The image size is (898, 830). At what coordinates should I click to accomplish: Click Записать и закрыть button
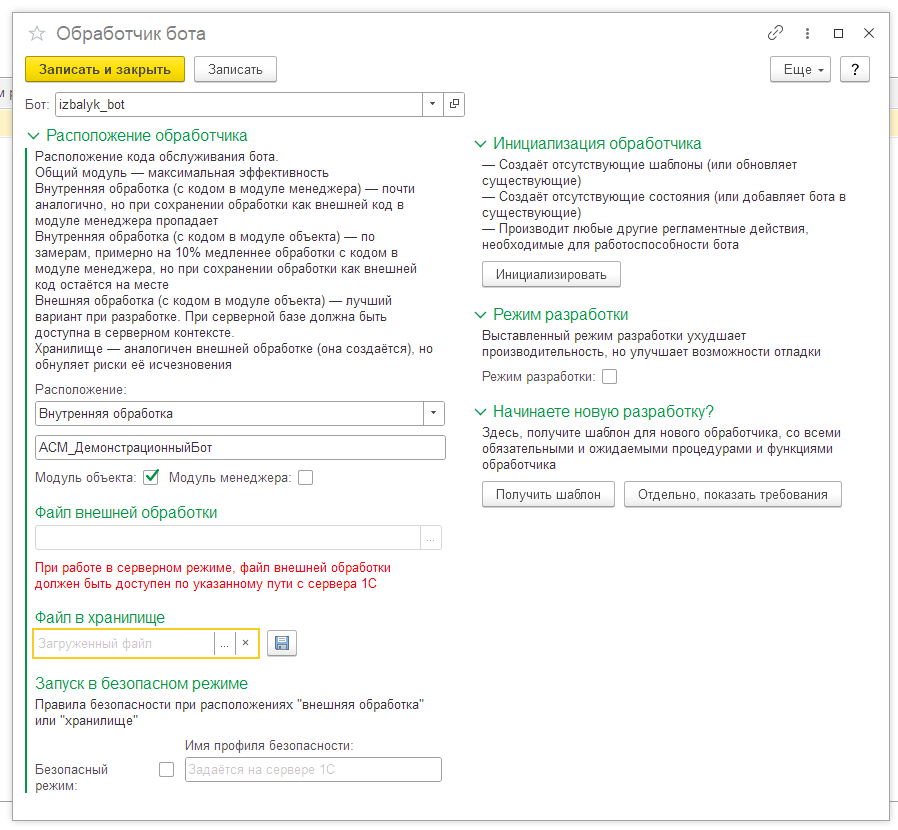click(x=105, y=69)
